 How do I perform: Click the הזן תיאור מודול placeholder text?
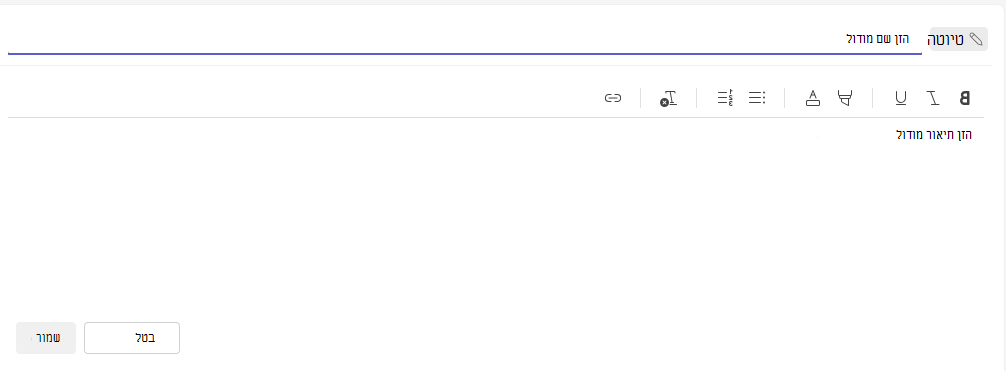[x=934, y=135]
